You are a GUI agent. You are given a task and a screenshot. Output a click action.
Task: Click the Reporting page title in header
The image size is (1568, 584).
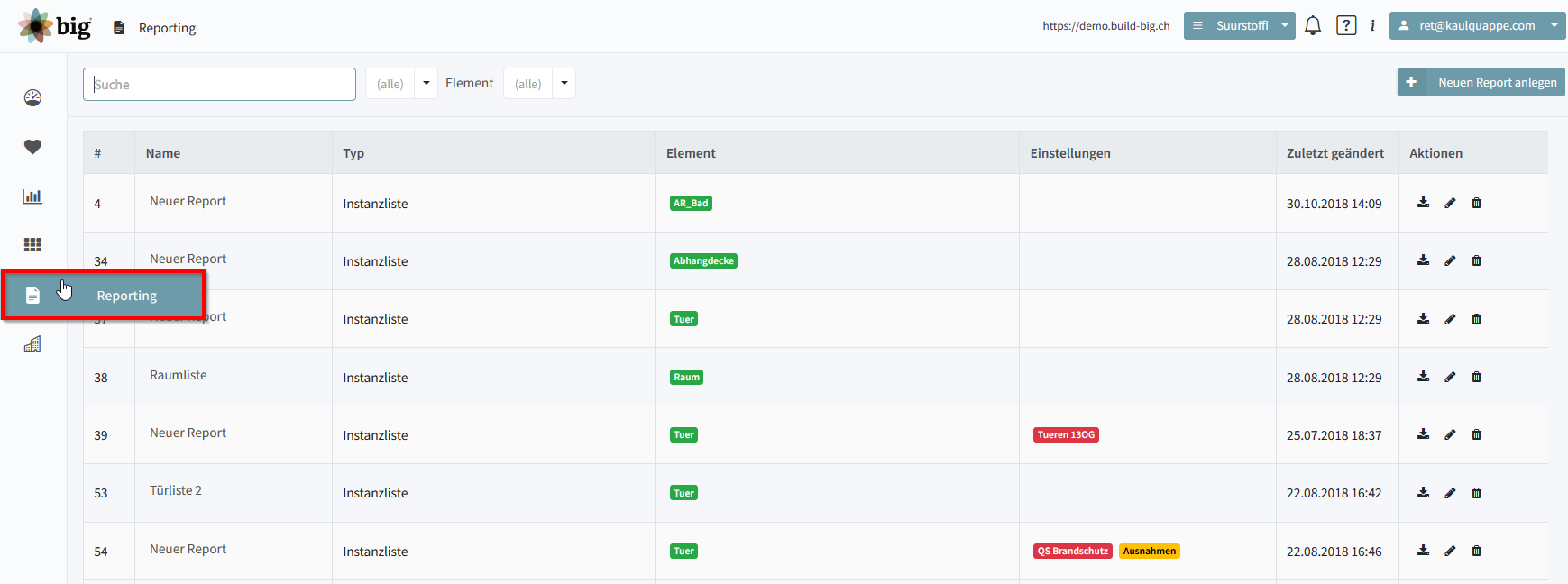point(167,28)
